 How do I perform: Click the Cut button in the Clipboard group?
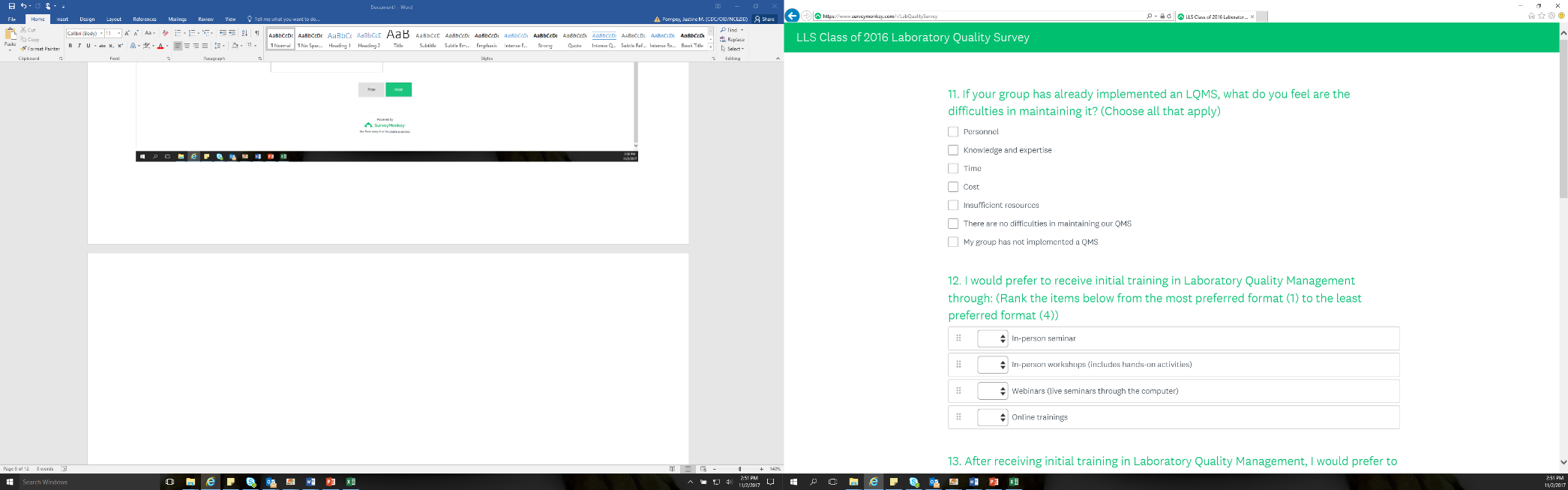tap(28, 30)
